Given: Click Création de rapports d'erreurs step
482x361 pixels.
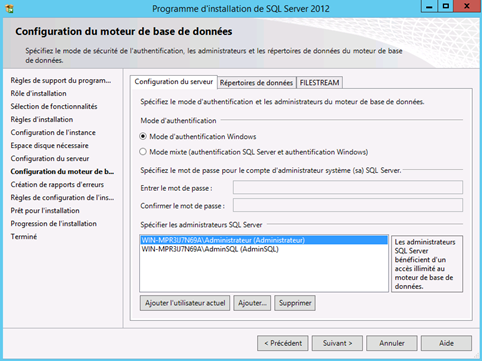Looking at the screenshot, I should pyautogui.click(x=57, y=184).
